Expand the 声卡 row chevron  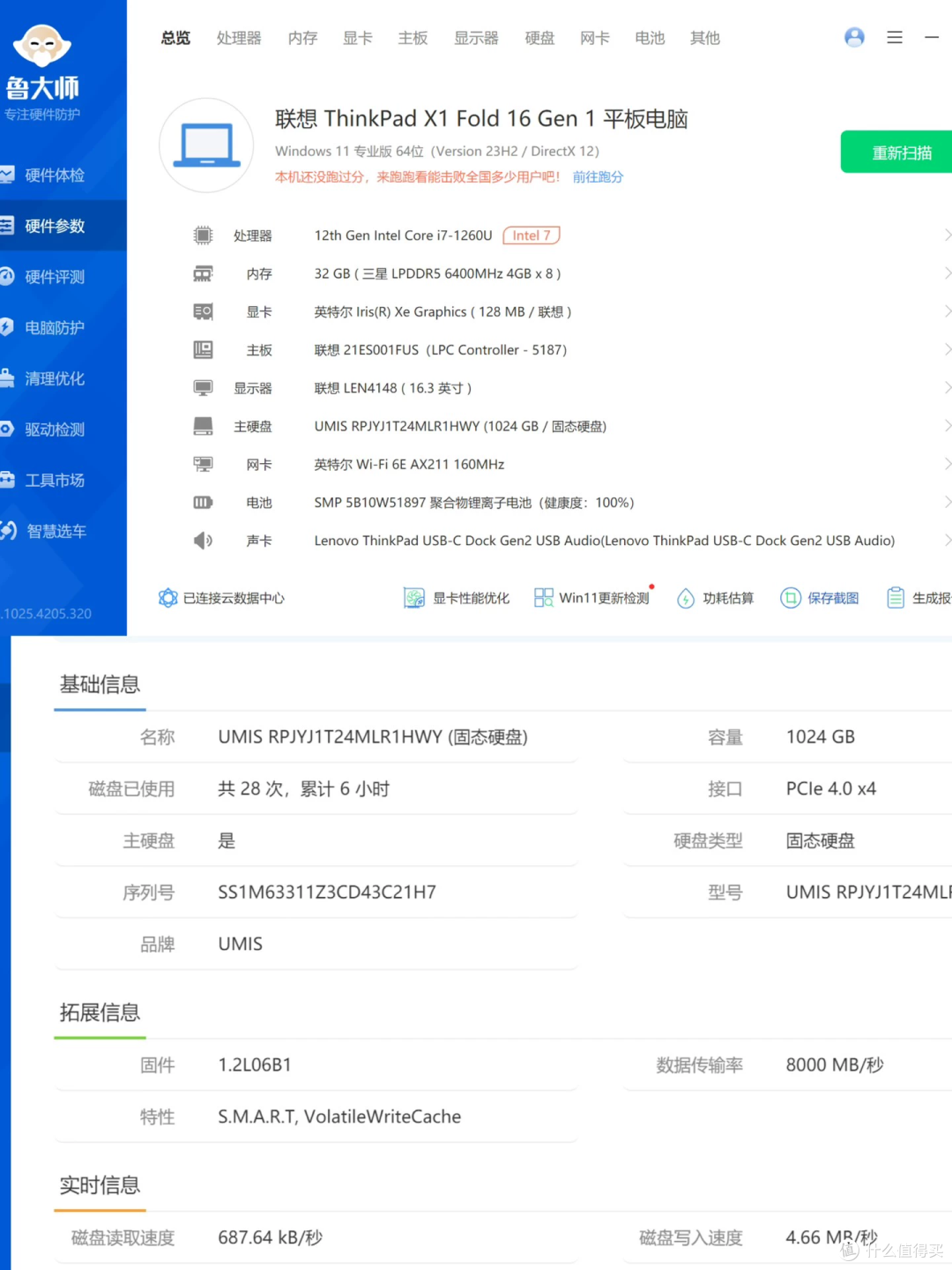pyautogui.click(x=947, y=541)
